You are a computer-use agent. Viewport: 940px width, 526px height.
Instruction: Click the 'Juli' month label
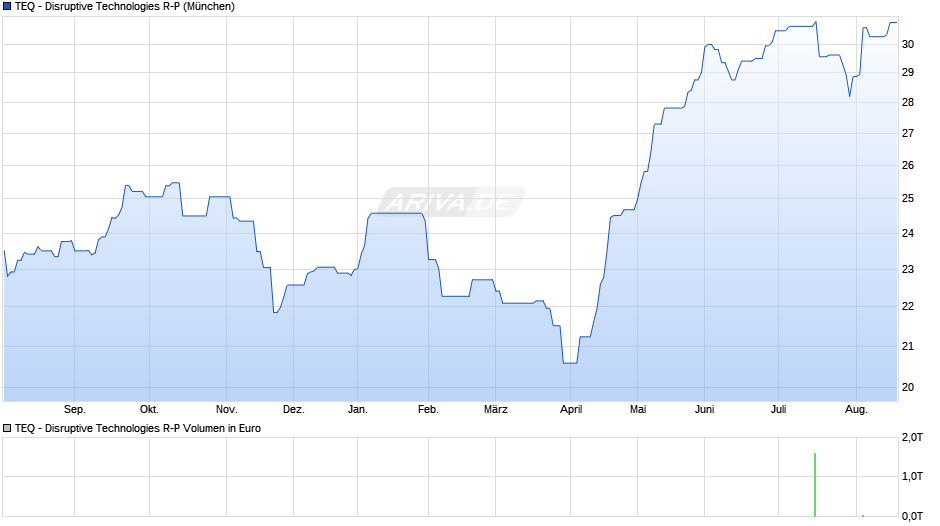tap(779, 410)
